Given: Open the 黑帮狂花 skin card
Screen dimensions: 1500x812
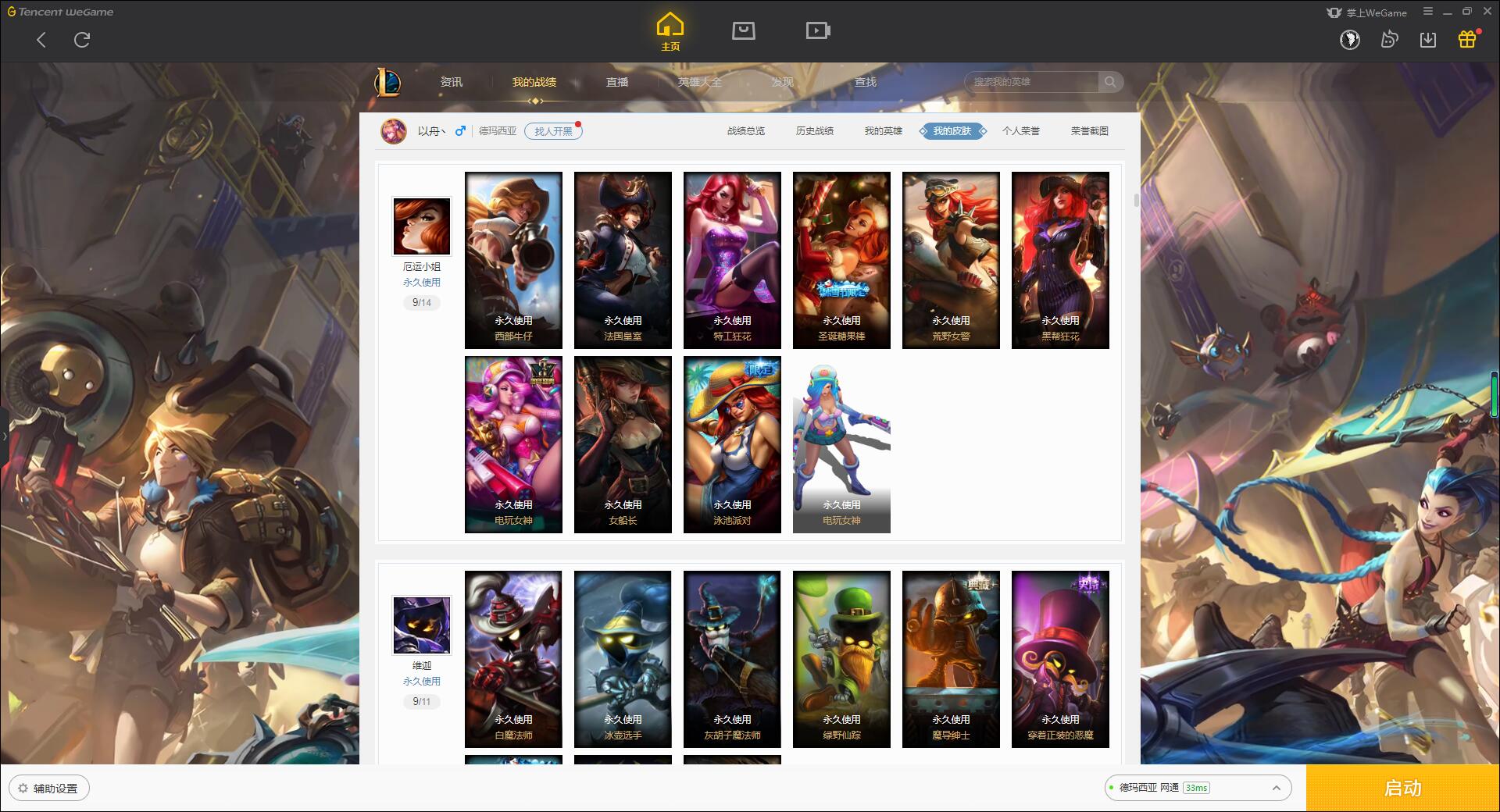Looking at the screenshot, I should pyautogui.click(x=1060, y=260).
